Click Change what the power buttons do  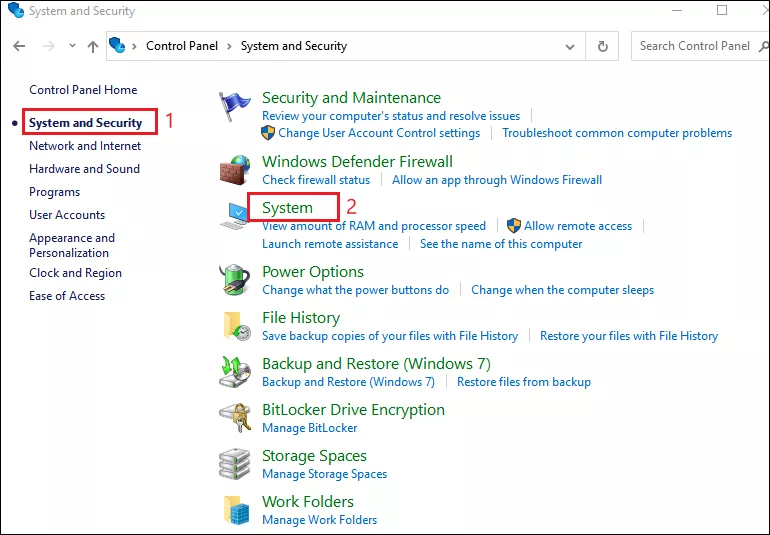click(x=356, y=290)
